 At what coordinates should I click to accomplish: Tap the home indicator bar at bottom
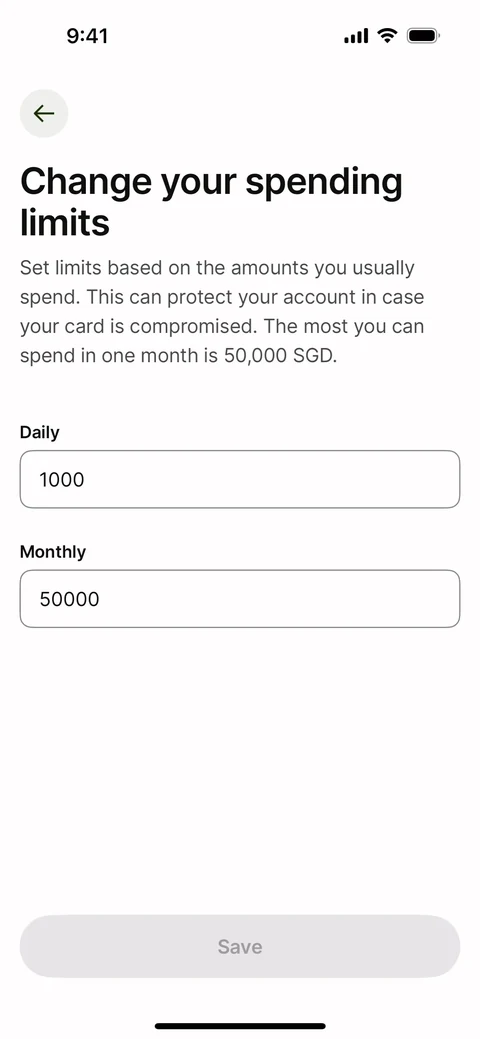[x=240, y=1026]
